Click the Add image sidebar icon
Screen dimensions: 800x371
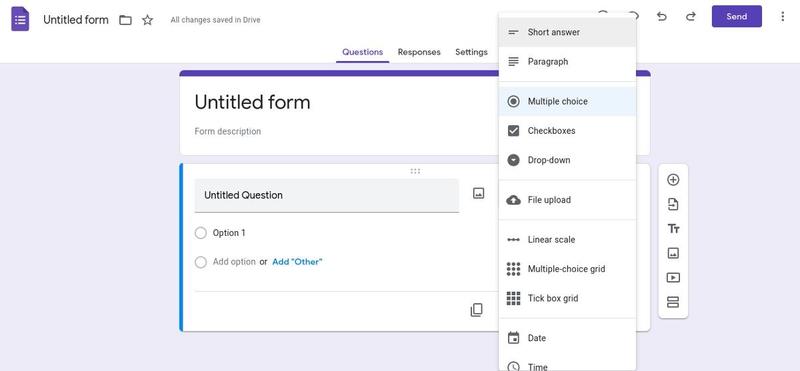pyautogui.click(x=673, y=253)
